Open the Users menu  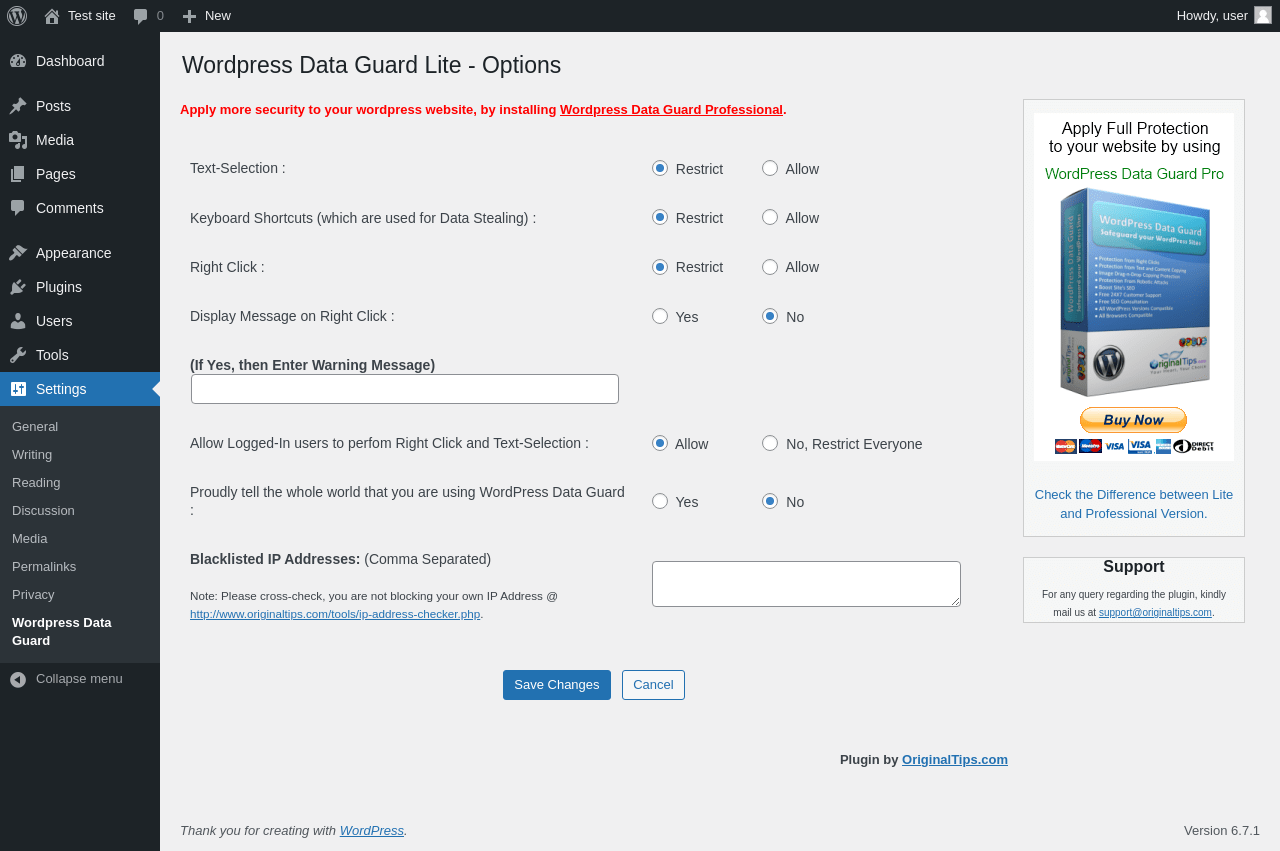[x=80, y=321]
